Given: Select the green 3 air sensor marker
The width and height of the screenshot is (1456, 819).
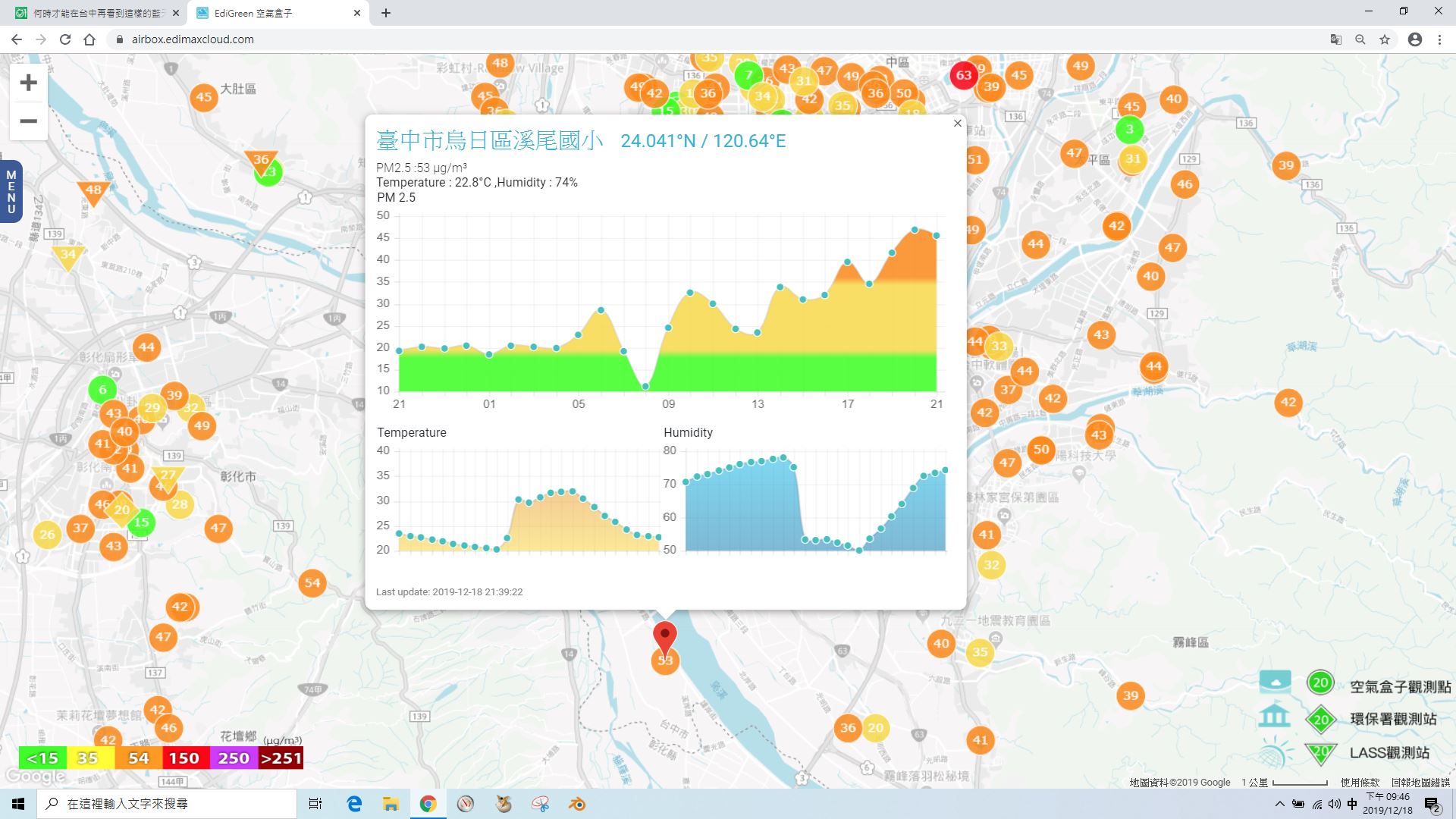Looking at the screenshot, I should pyautogui.click(x=1130, y=129).
